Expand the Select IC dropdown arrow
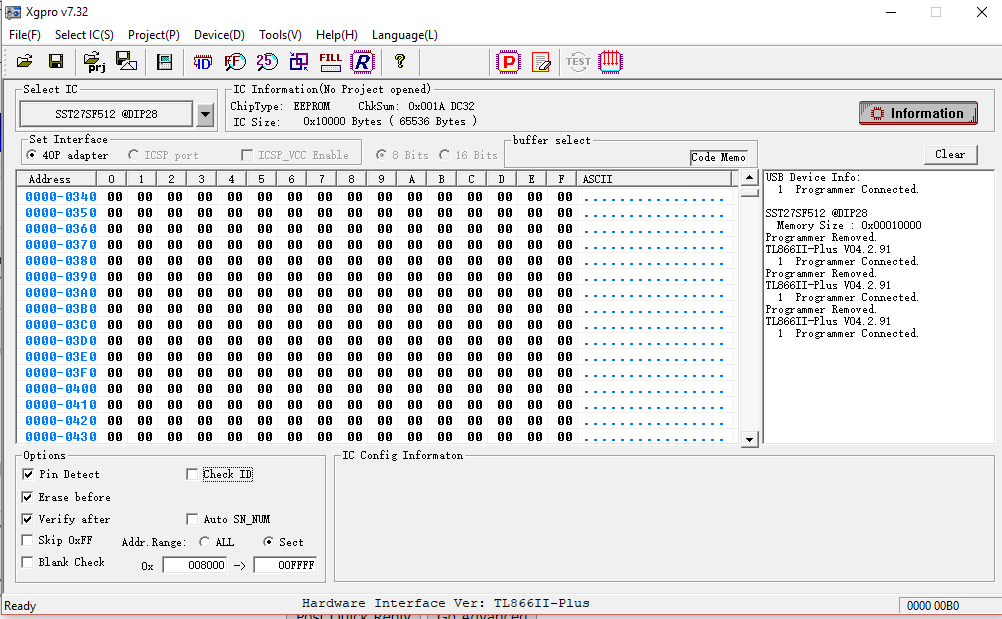Viewport: 1002px width, 619px height. click(205, 114)
